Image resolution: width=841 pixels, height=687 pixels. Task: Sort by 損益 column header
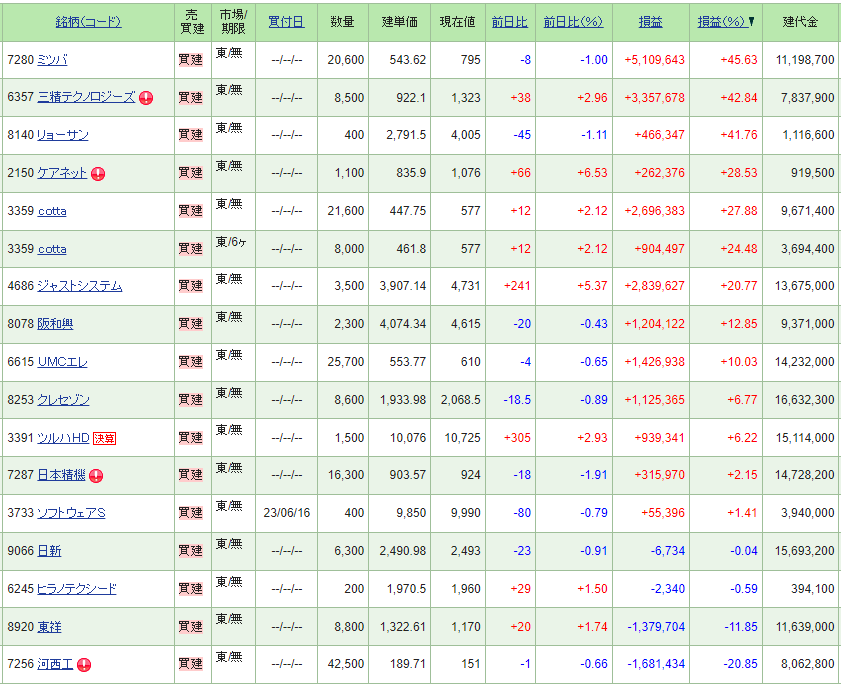click(x=651, y=22)
